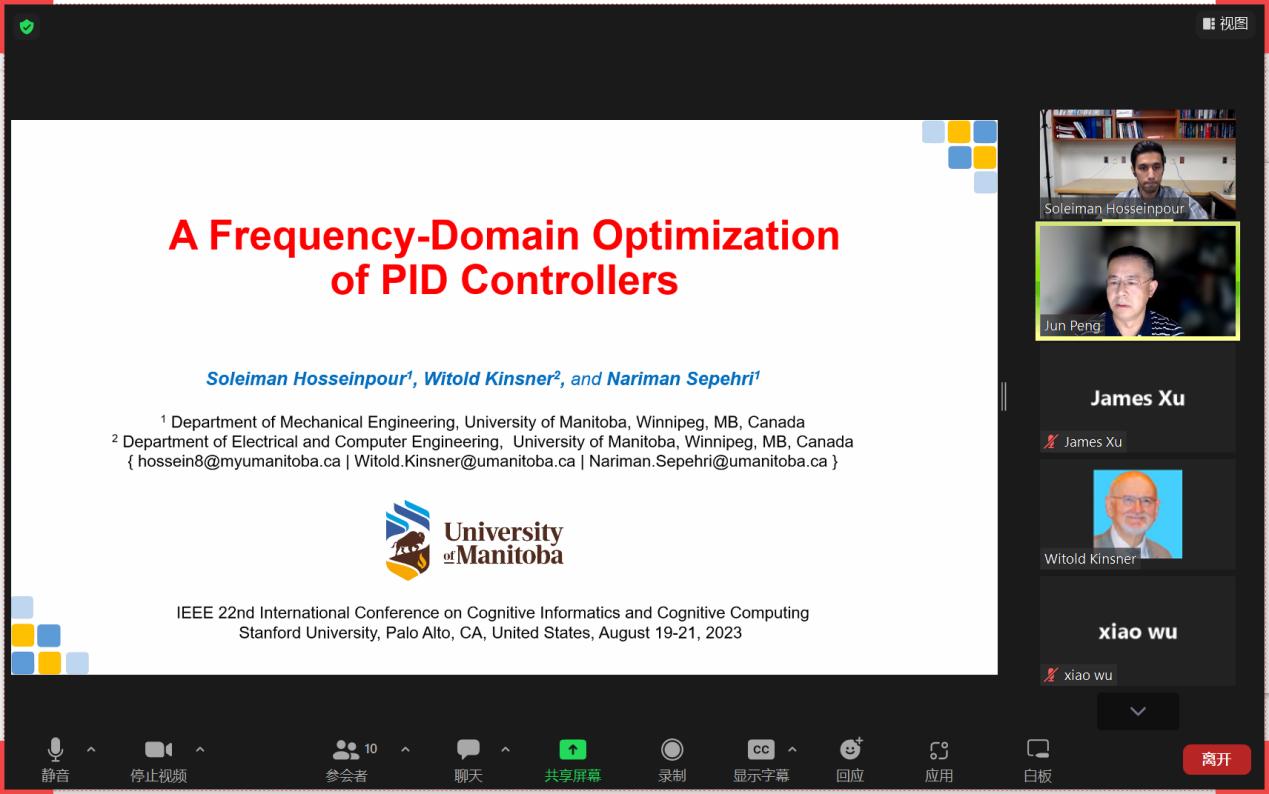
Task: Open the 白板 whiteboard
Action: coord(1038,760)
